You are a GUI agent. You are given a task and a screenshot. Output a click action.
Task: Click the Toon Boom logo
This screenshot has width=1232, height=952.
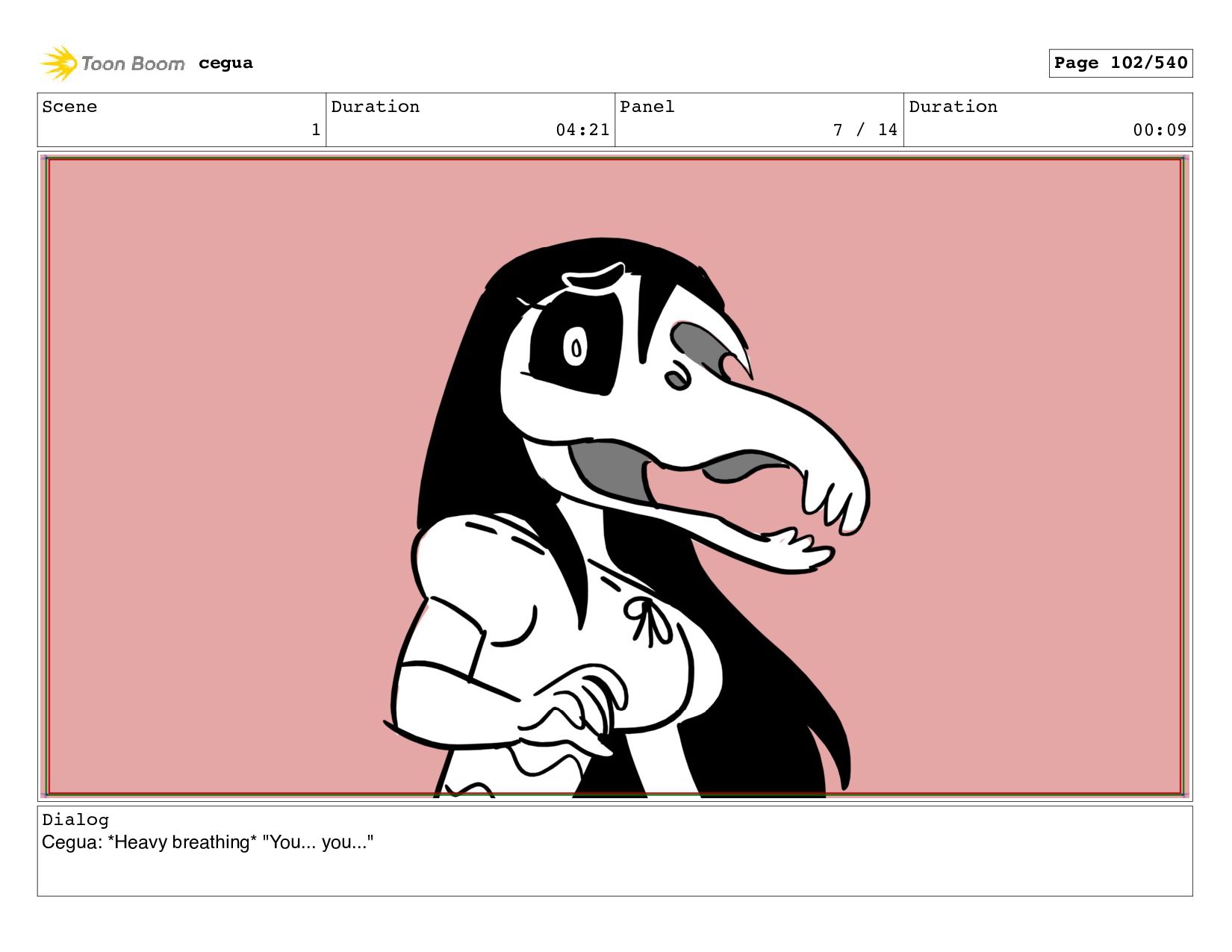tap(112, 63)
